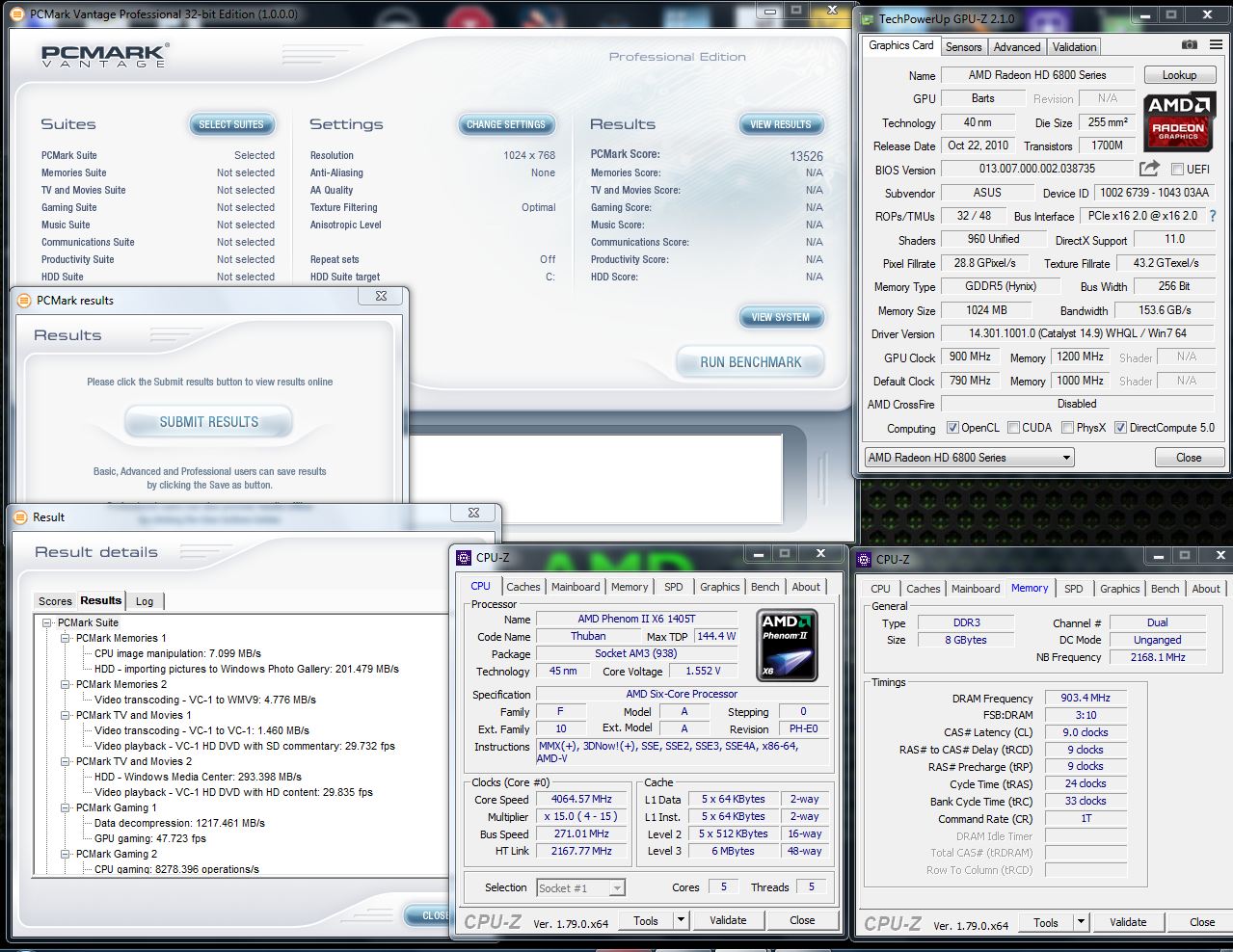Take a GPU-Z screenshot with camera icon
Viewport: 1233px width, 952px height.
1190,45
